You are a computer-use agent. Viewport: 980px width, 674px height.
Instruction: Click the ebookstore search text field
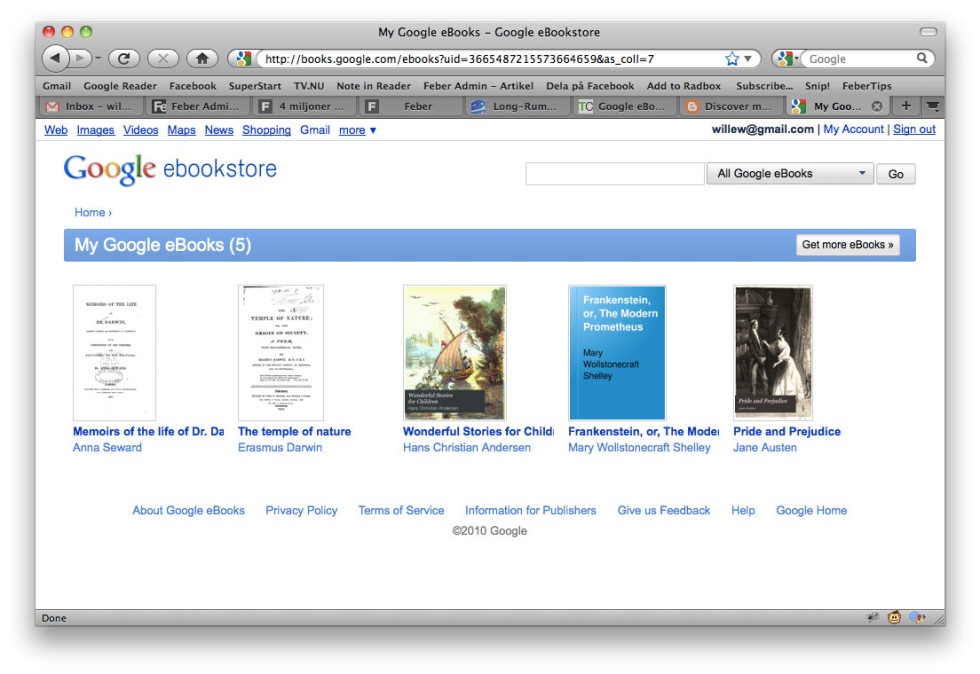pos(615,174)
